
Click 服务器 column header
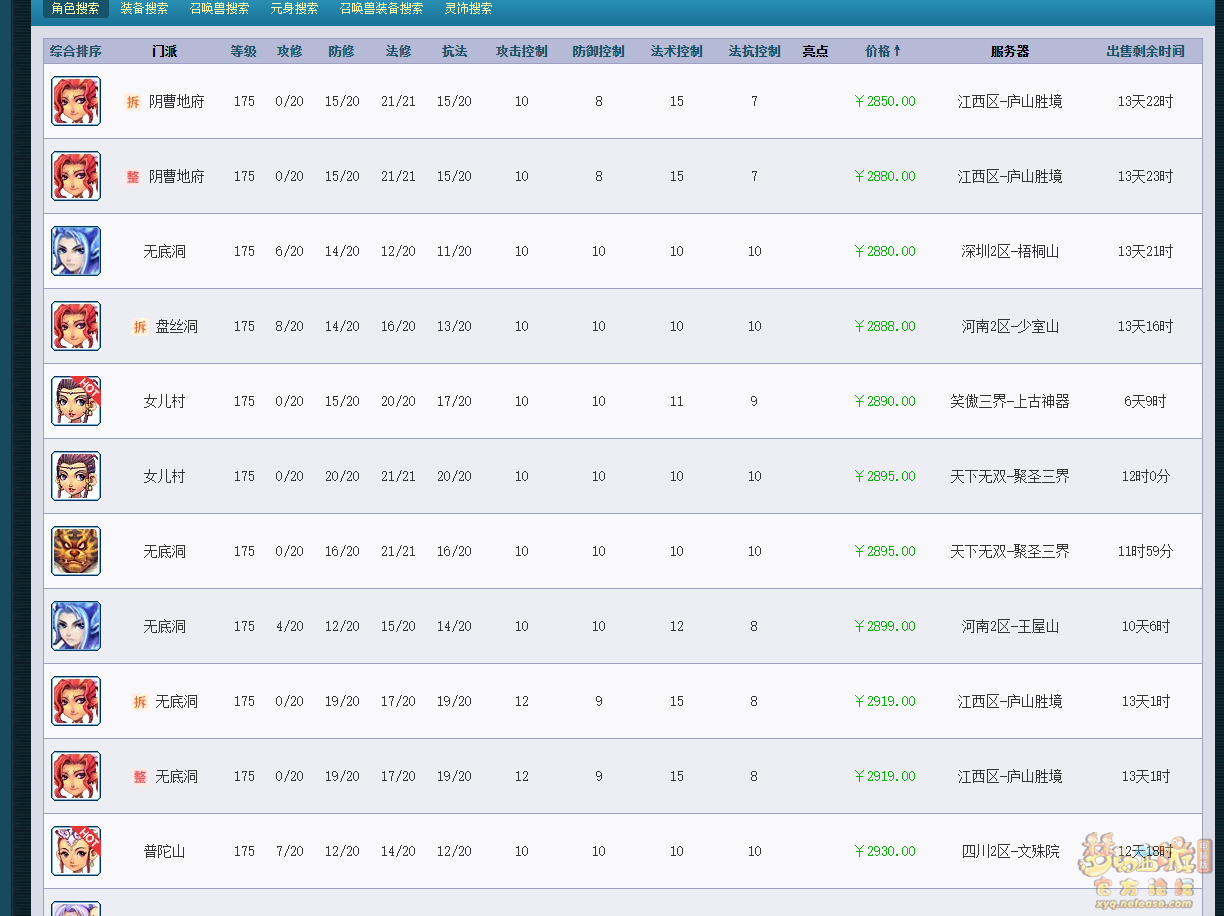point(1010,51)
